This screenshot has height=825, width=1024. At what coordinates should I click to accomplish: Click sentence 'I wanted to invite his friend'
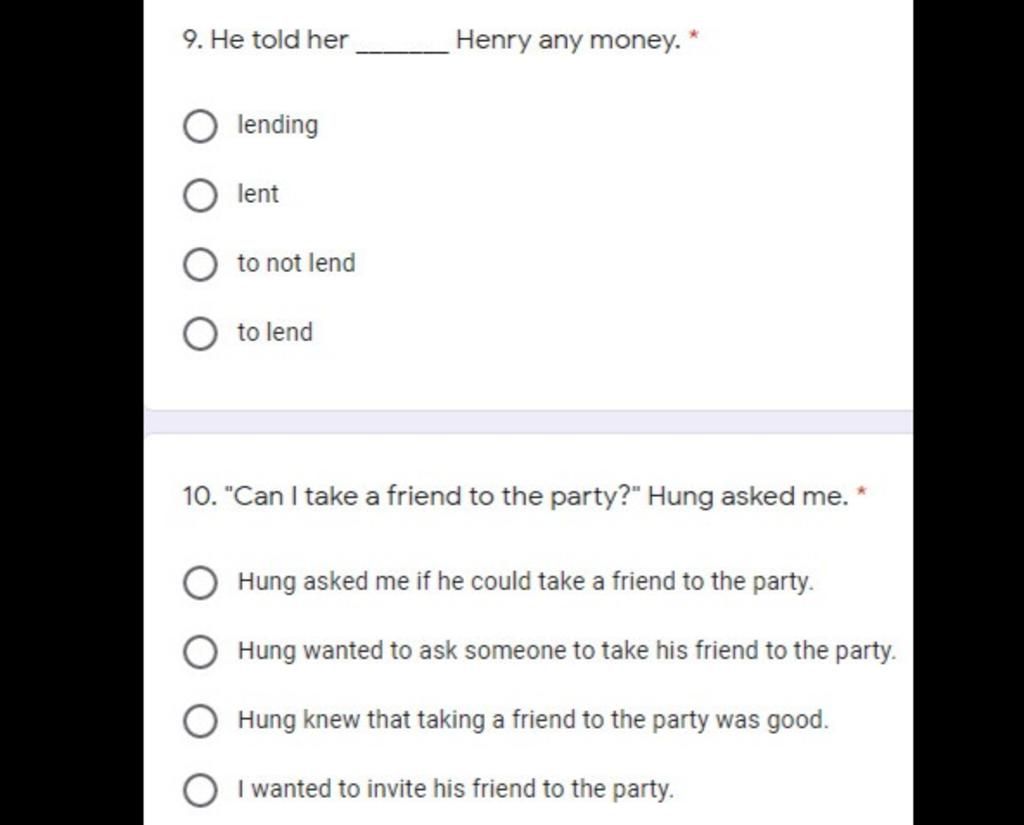pyautogui.click(x=455, y=789)
